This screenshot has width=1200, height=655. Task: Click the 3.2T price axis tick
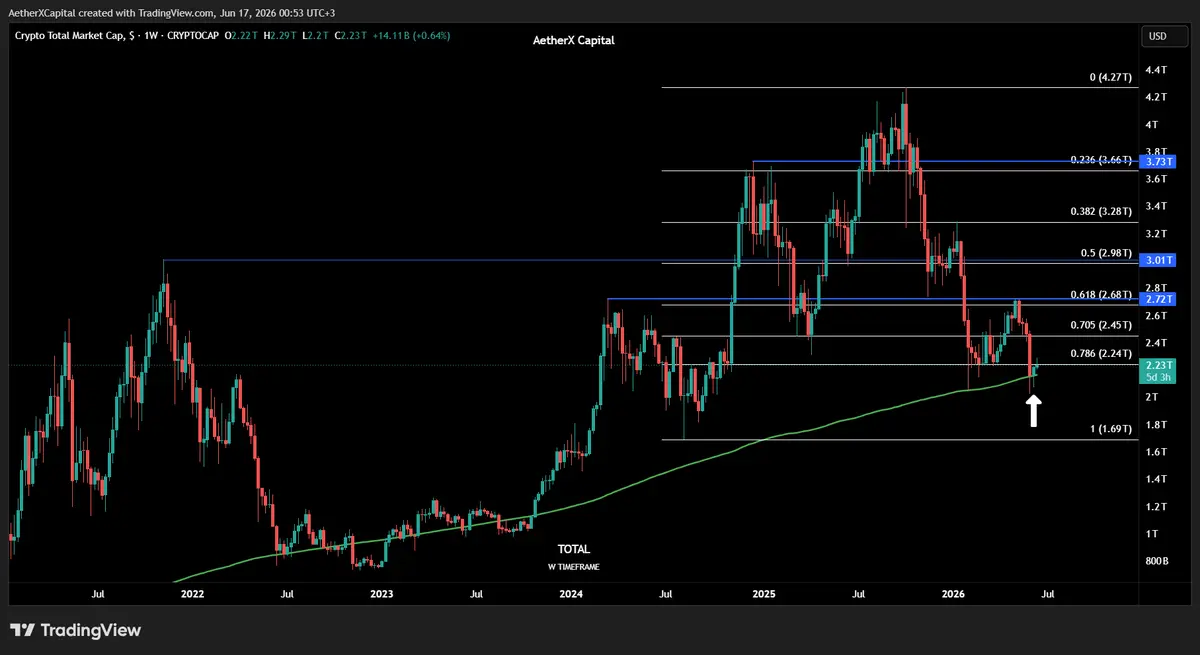click(x=1156, y=234)
